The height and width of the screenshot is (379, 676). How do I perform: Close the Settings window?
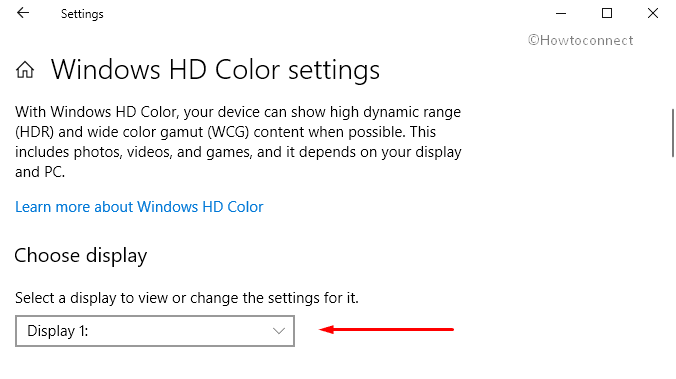coord(653,13)
